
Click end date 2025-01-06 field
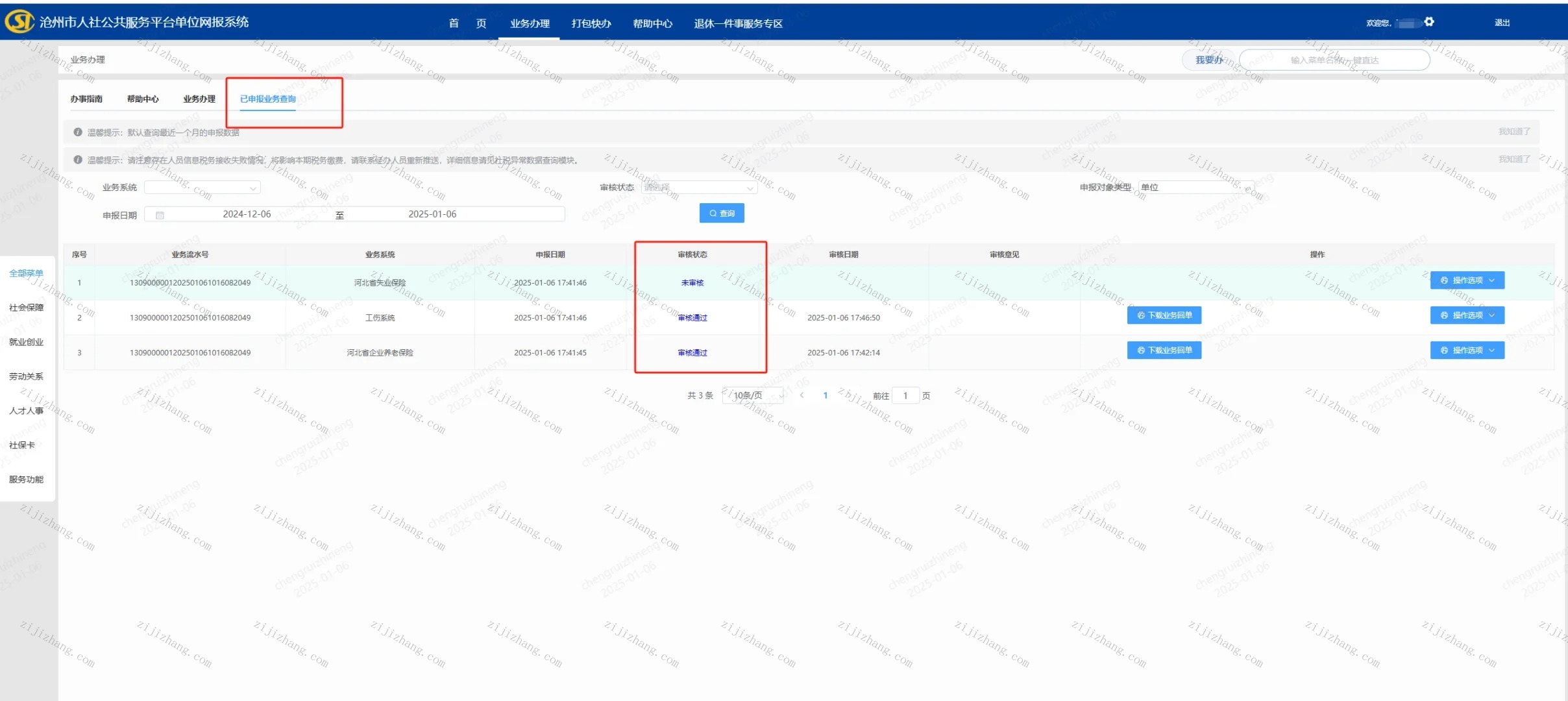[432, 214]
